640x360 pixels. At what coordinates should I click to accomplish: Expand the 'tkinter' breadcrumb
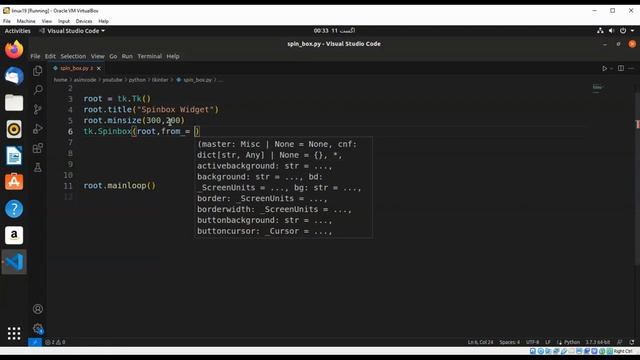(x=160, y=80)
